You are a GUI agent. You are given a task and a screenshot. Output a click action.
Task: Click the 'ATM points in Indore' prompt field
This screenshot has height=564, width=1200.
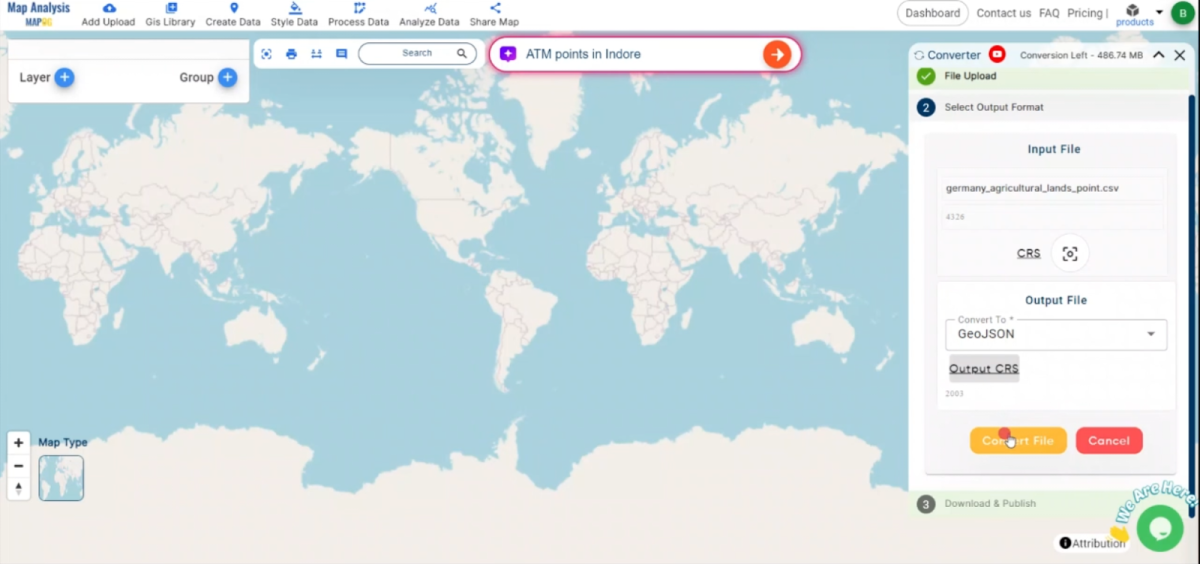640,54
